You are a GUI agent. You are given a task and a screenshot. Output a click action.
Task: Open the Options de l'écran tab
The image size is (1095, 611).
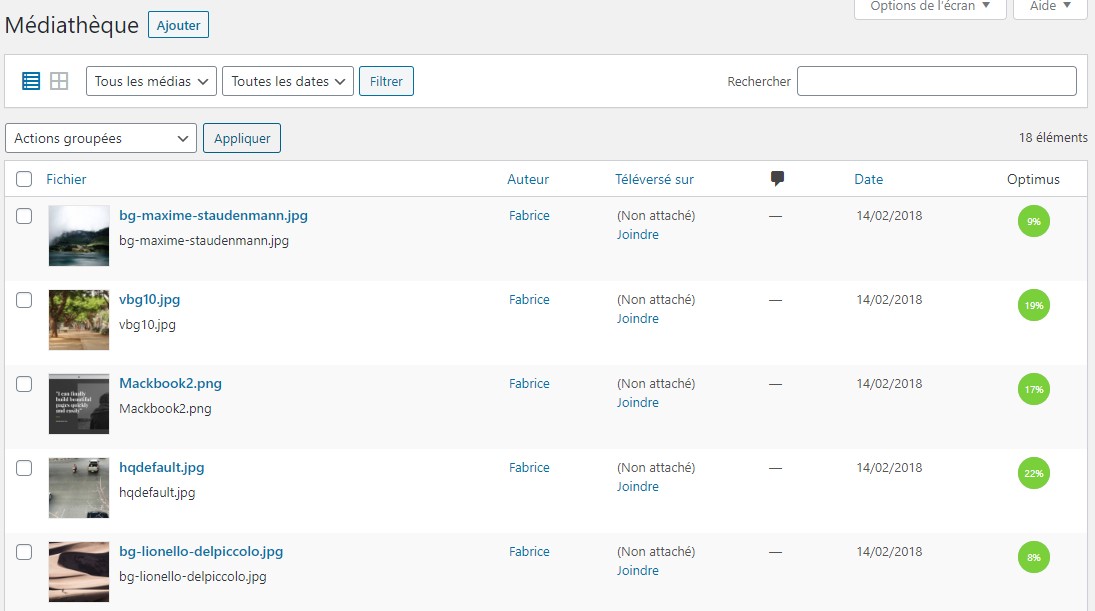[x=929, y=6]
